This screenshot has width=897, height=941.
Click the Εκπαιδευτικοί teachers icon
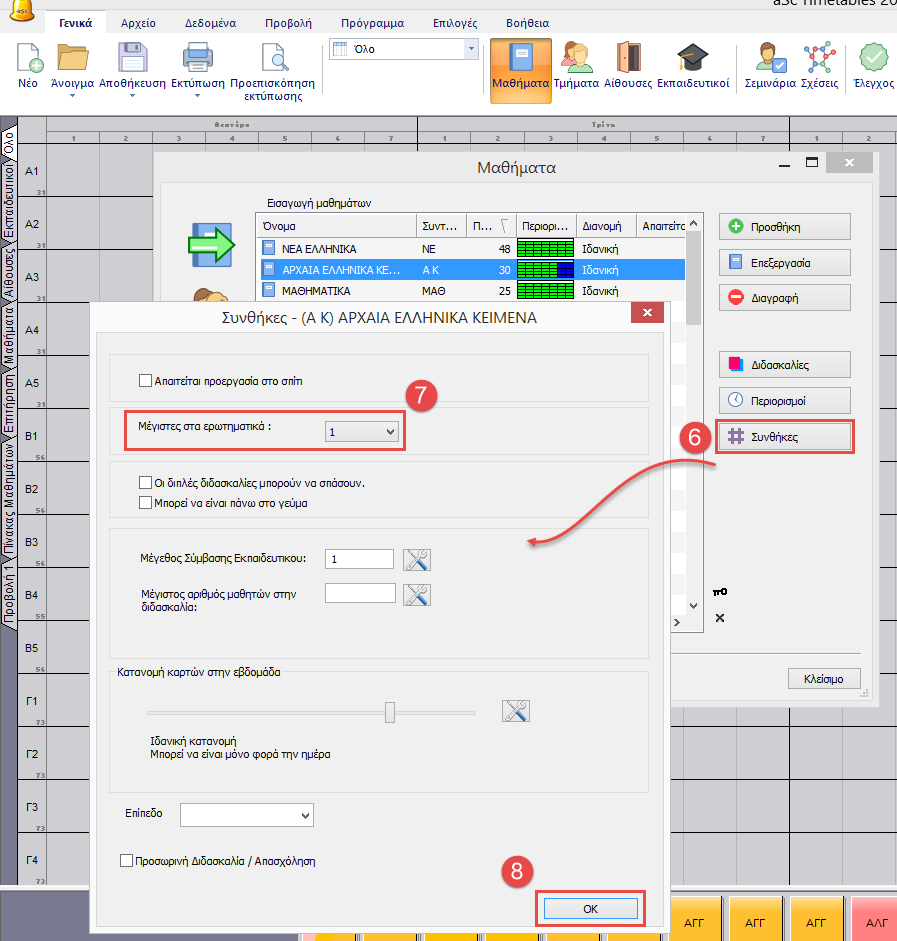tap(692, 59)
